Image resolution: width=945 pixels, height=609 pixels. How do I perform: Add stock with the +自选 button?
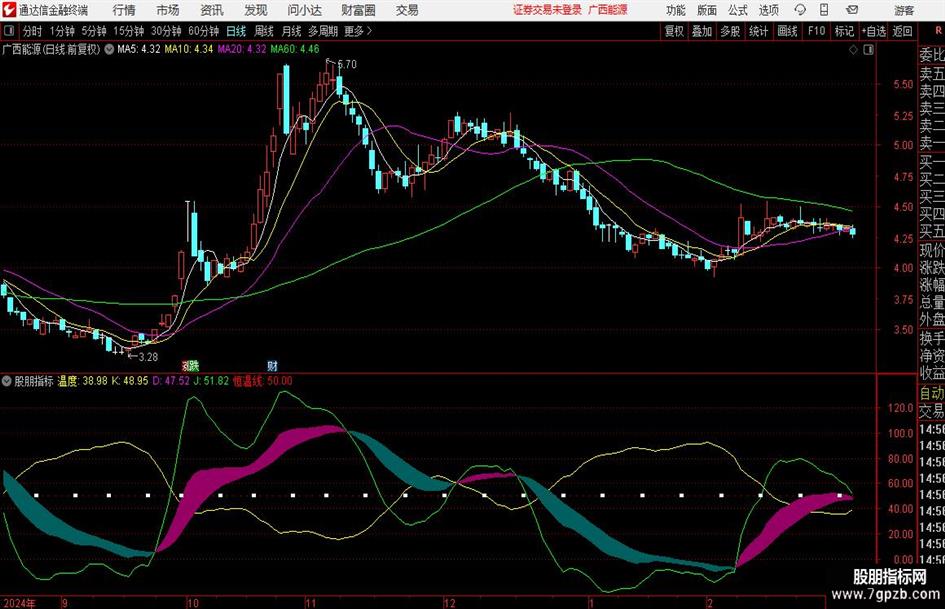click(874, 31)
